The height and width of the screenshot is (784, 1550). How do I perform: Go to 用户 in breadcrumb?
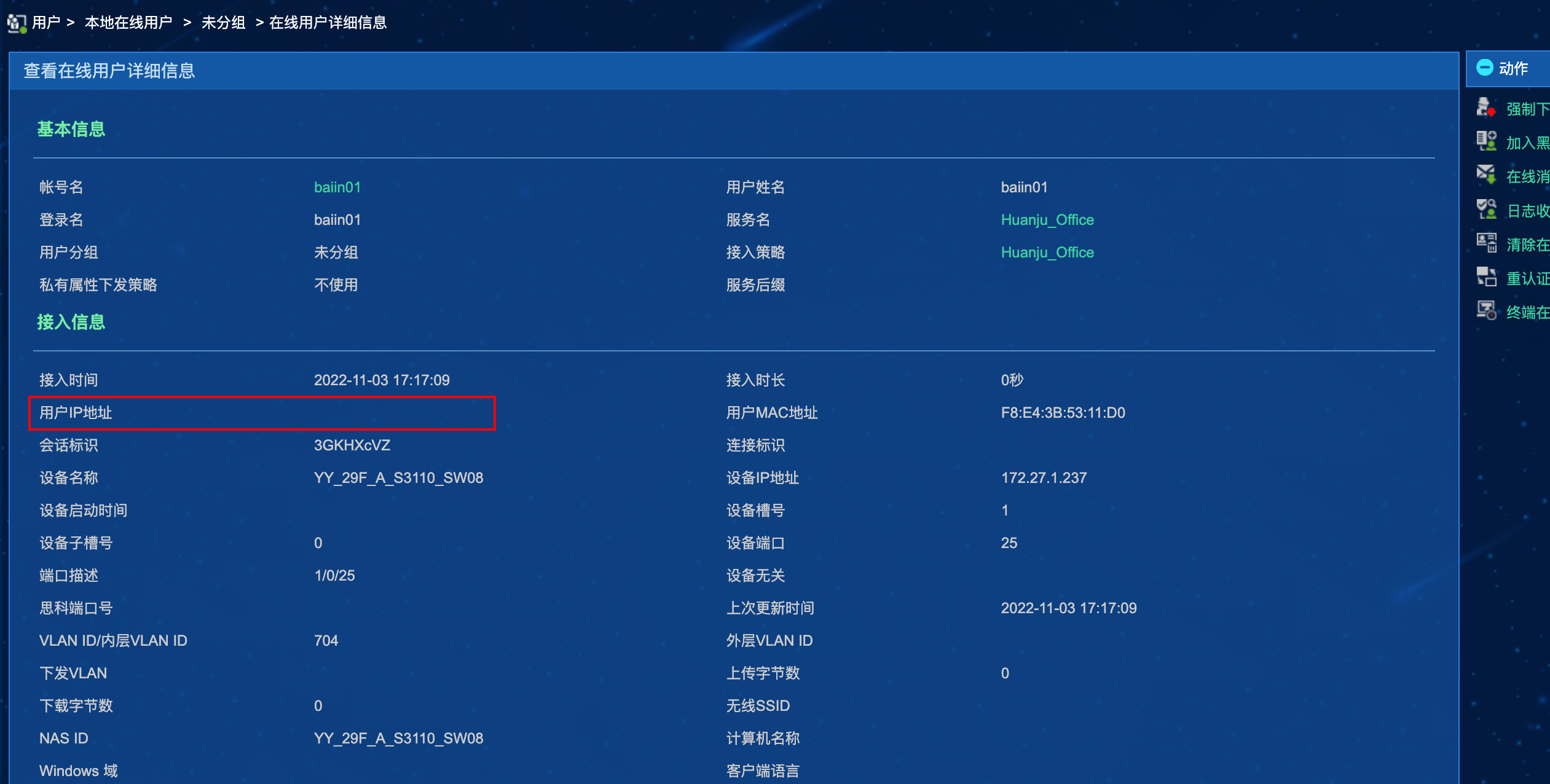click(46, 23)
